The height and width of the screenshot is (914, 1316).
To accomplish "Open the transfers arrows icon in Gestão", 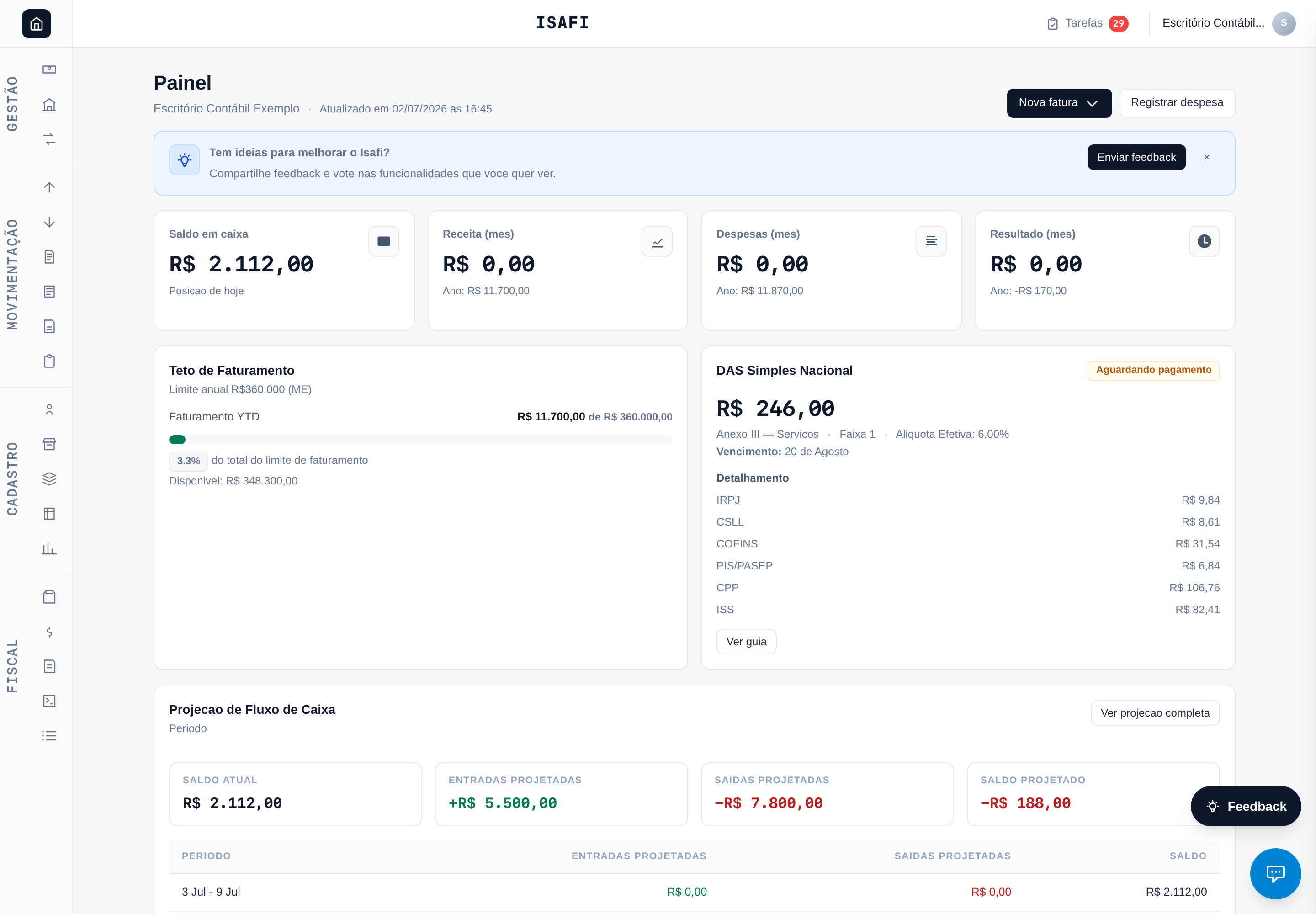I will coord(49,138).
